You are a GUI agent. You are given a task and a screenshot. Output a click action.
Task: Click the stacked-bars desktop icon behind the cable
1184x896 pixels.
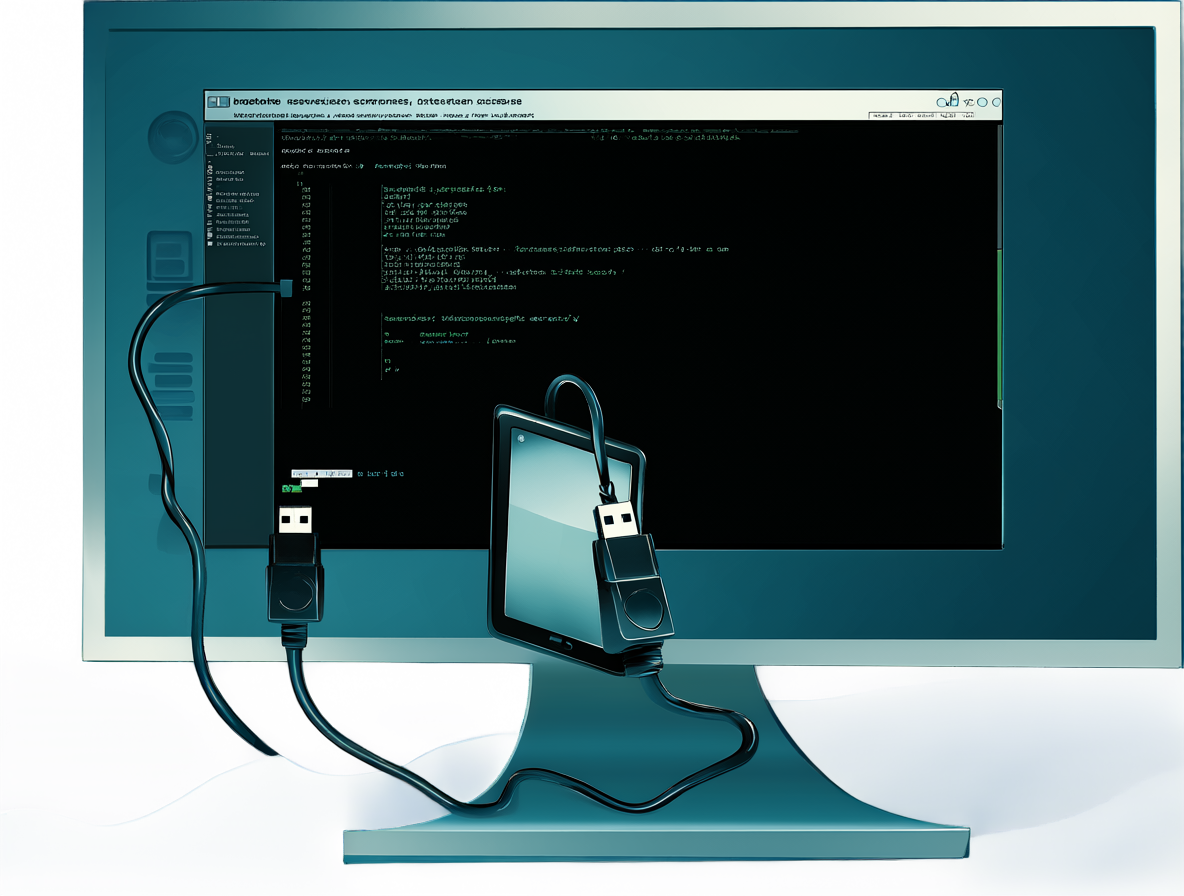172,385
